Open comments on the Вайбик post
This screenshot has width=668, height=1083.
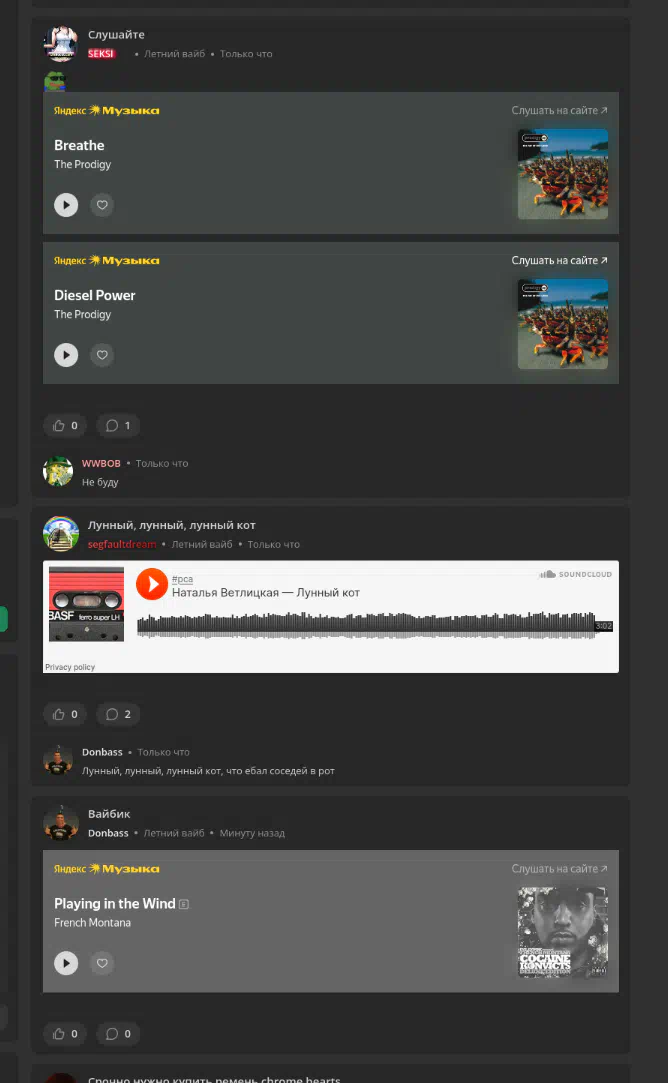[x=118, y=1034]
